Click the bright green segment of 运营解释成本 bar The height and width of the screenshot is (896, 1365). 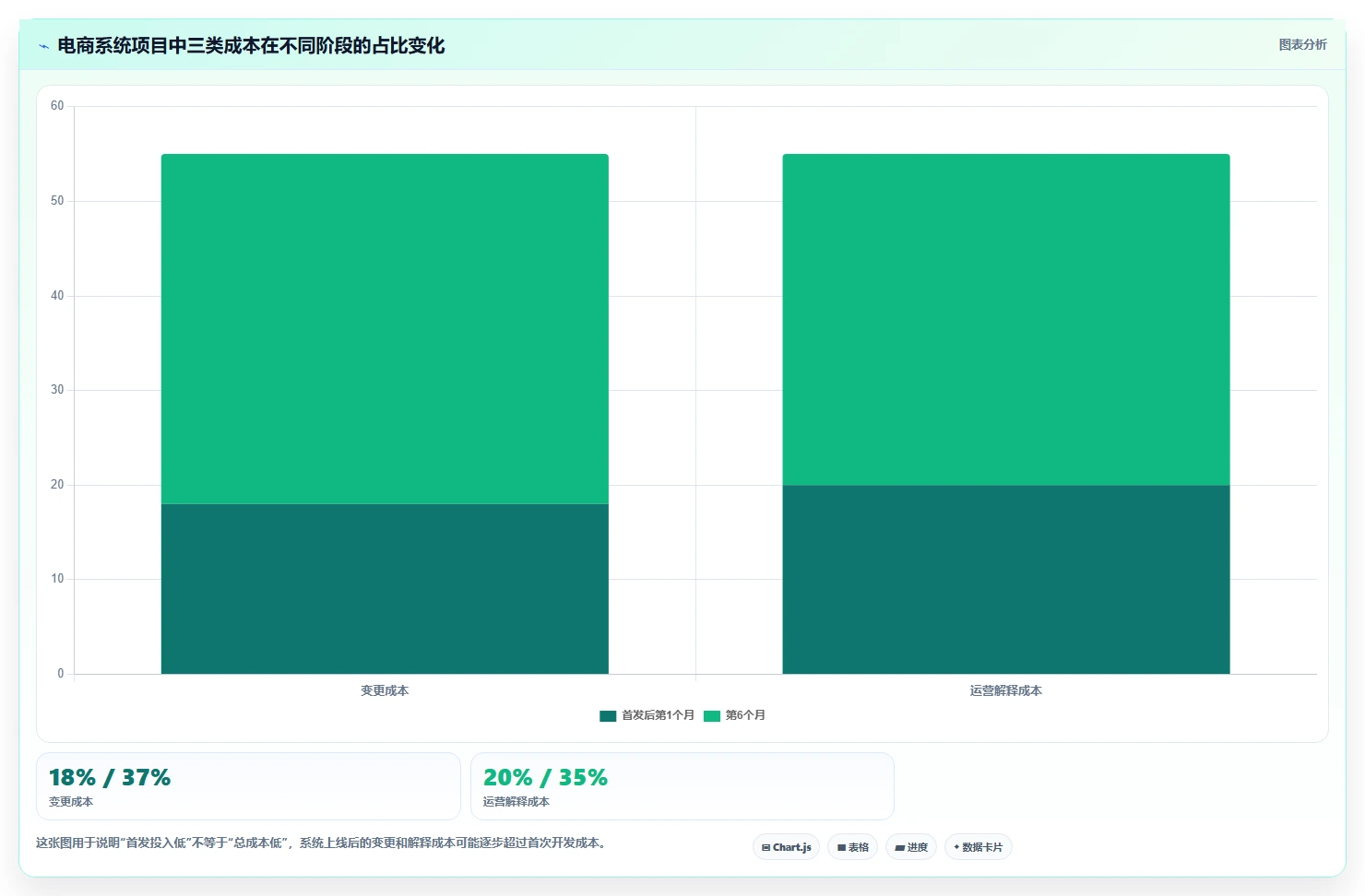(x=1006, y=320)
